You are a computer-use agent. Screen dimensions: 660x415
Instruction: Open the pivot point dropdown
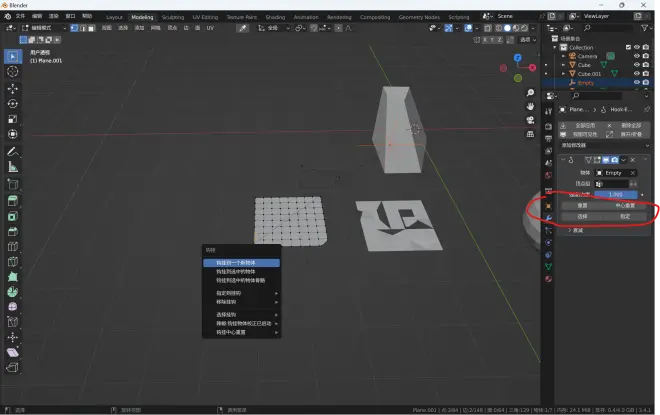point(300,28)
